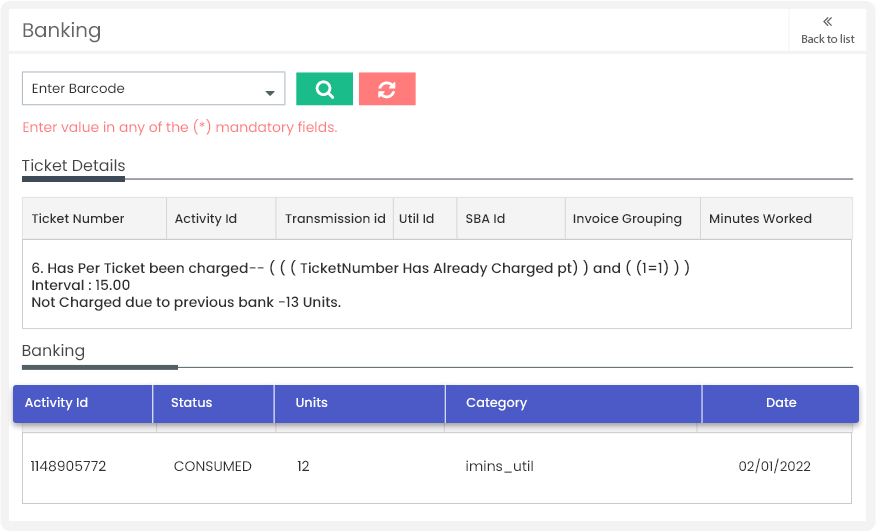Open the Enter Barcode dropdown
The height and width of the screenshot is (531, 876).
click(x=154, y=88)
